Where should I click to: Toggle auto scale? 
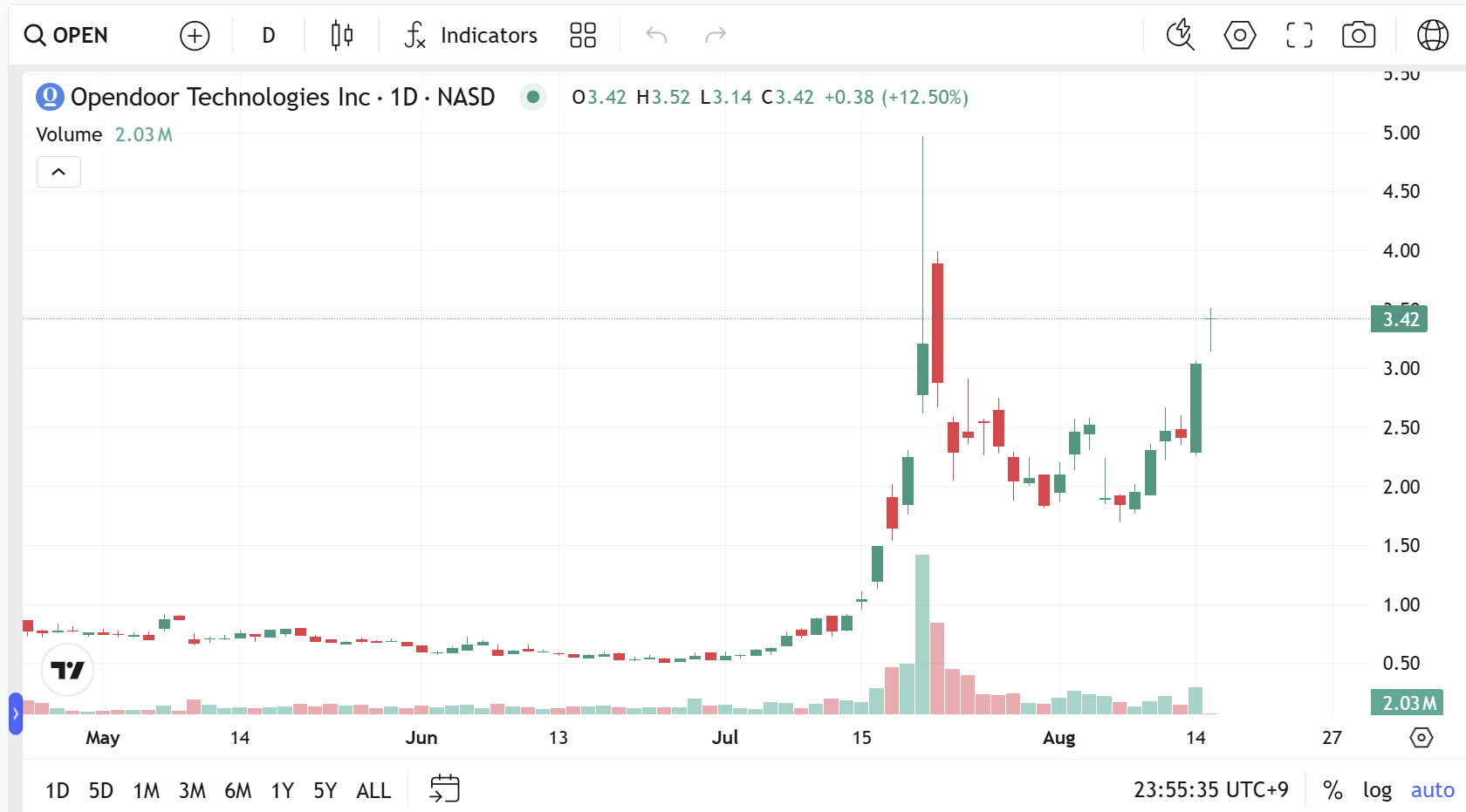(x=1432, y=790)
